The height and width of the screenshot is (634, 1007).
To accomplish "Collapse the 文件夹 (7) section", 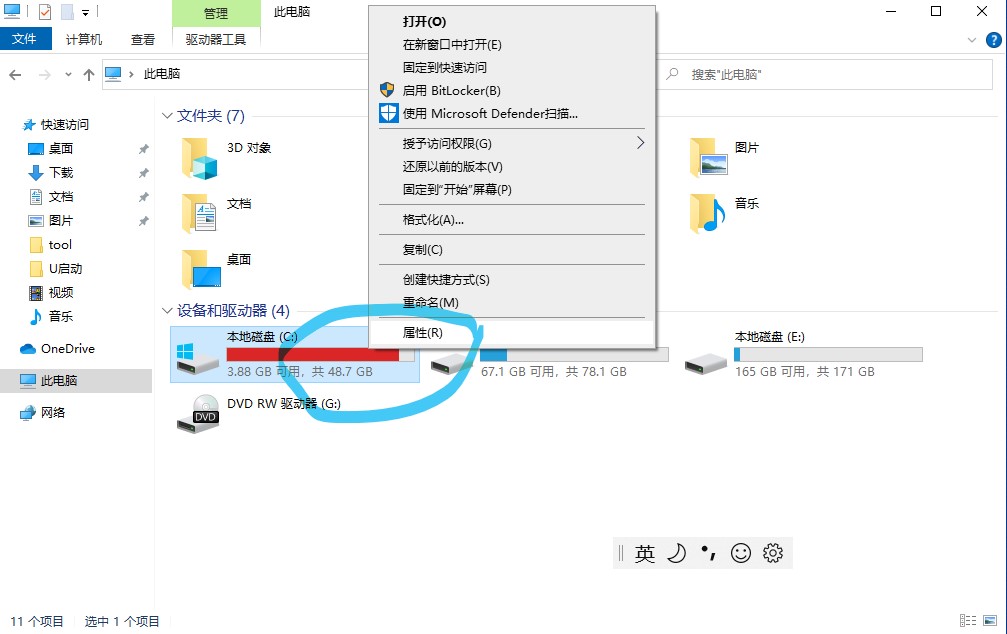I will tap(166, 115).
